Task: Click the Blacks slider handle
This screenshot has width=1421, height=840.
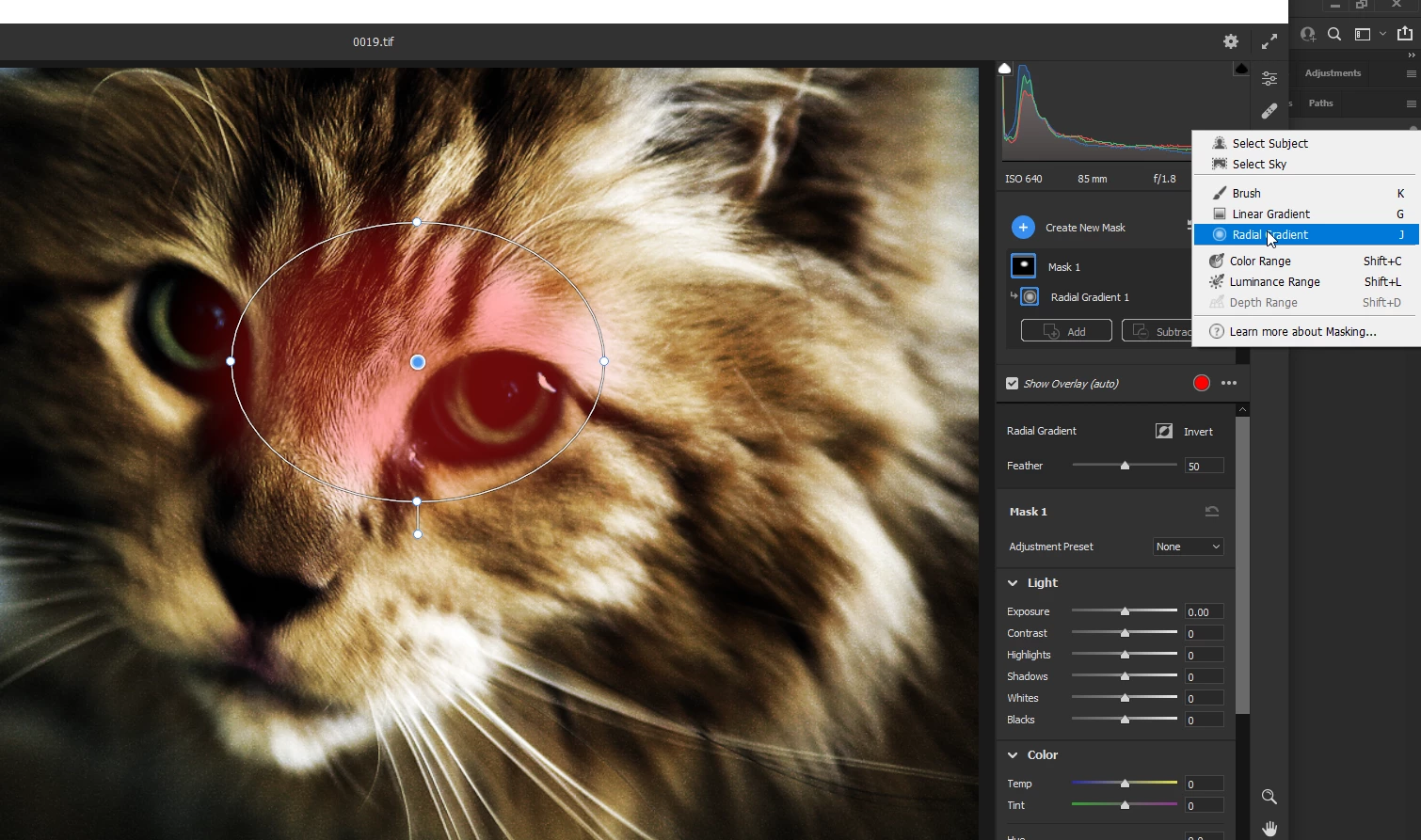Action: click(x=1125, y=720)
